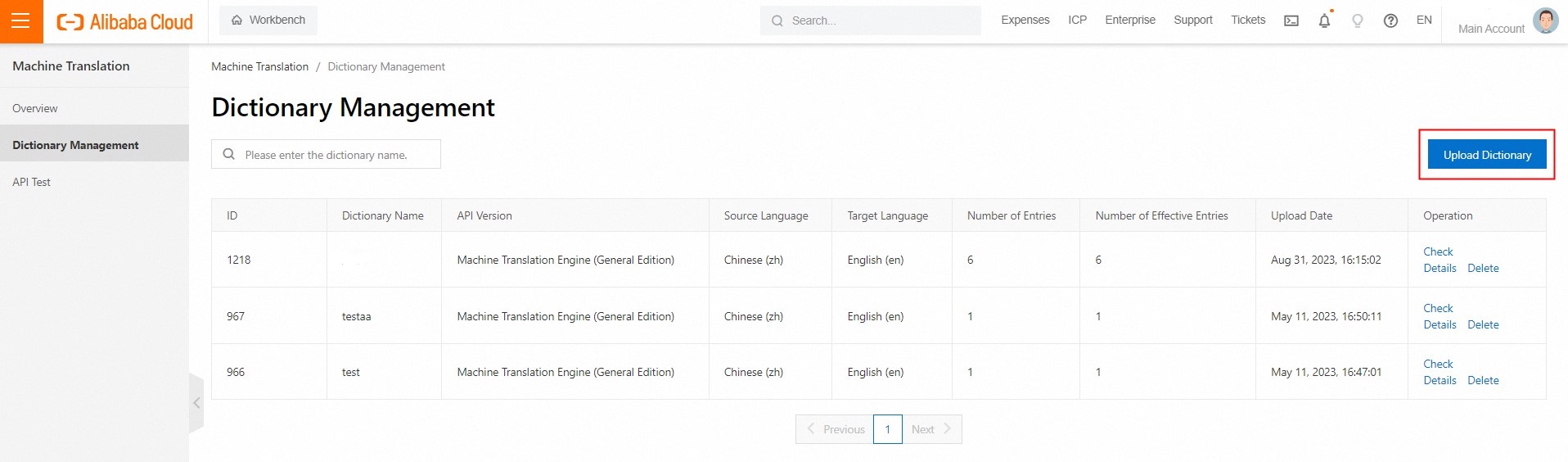
Task: Select Overview in the sidebar
Action: (x=35, y=108)
